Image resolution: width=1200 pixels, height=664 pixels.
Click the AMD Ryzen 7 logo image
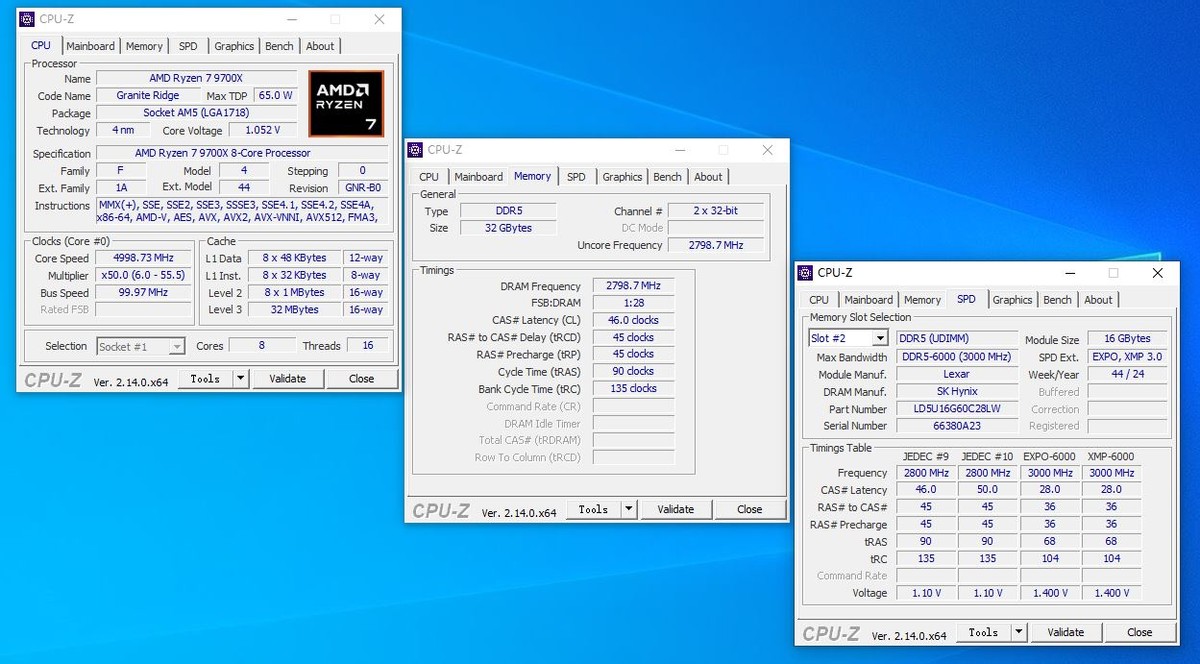pos(345,103)
